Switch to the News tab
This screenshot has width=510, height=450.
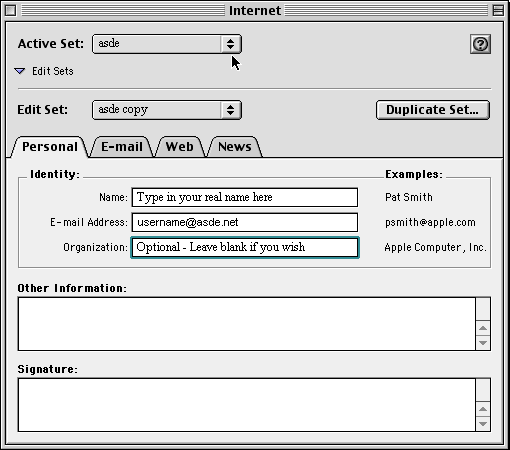pos(235,147)
